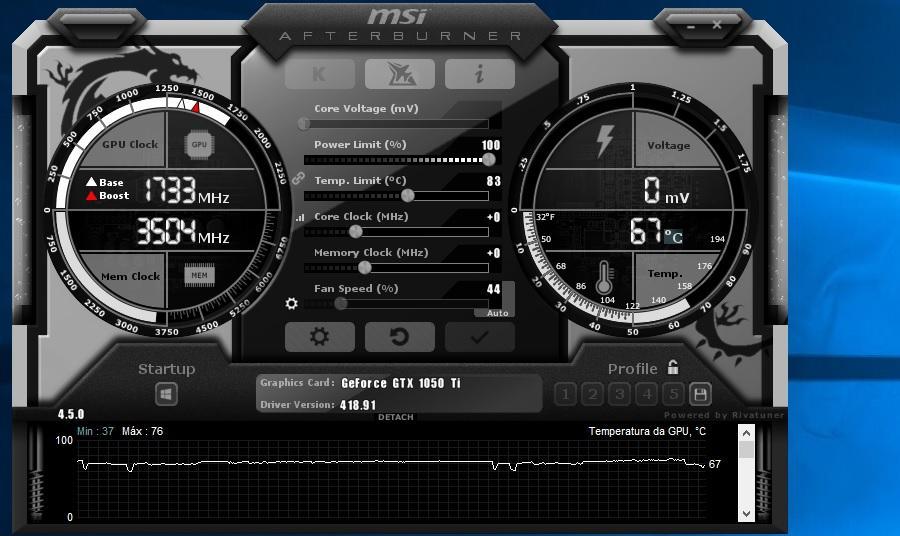Reset settings with the circular arrow button

pos(399,336)
